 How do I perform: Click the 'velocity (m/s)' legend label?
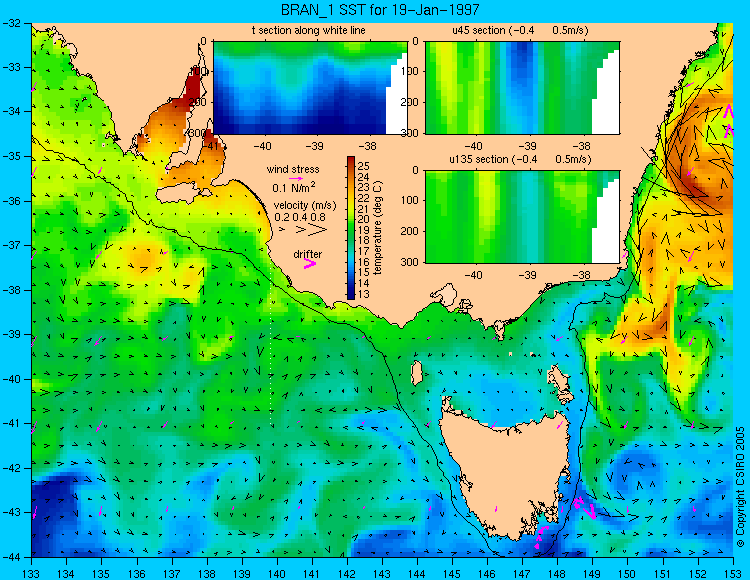click(x=305, y=206)
